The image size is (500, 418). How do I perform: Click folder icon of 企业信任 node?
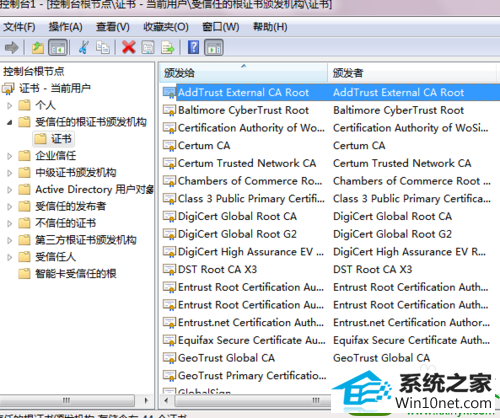[24, 156]
